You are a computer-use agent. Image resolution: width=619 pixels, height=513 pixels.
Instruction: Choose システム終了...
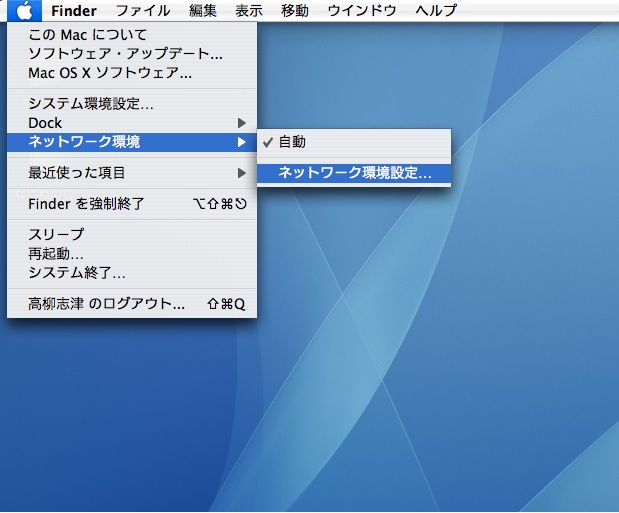[x=132, y=272]
